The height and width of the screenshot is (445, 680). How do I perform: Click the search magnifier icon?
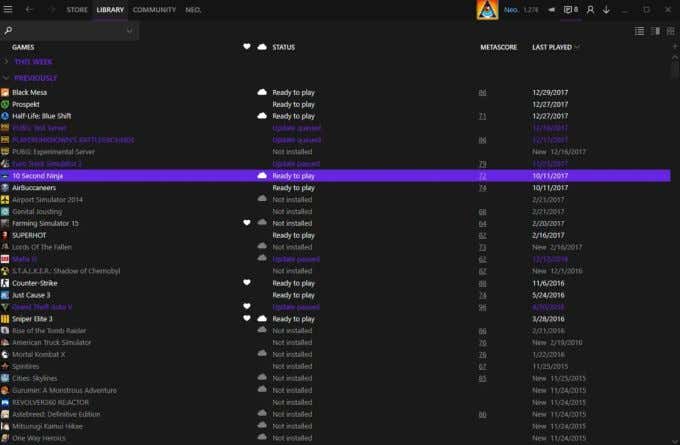pos(8,30)
